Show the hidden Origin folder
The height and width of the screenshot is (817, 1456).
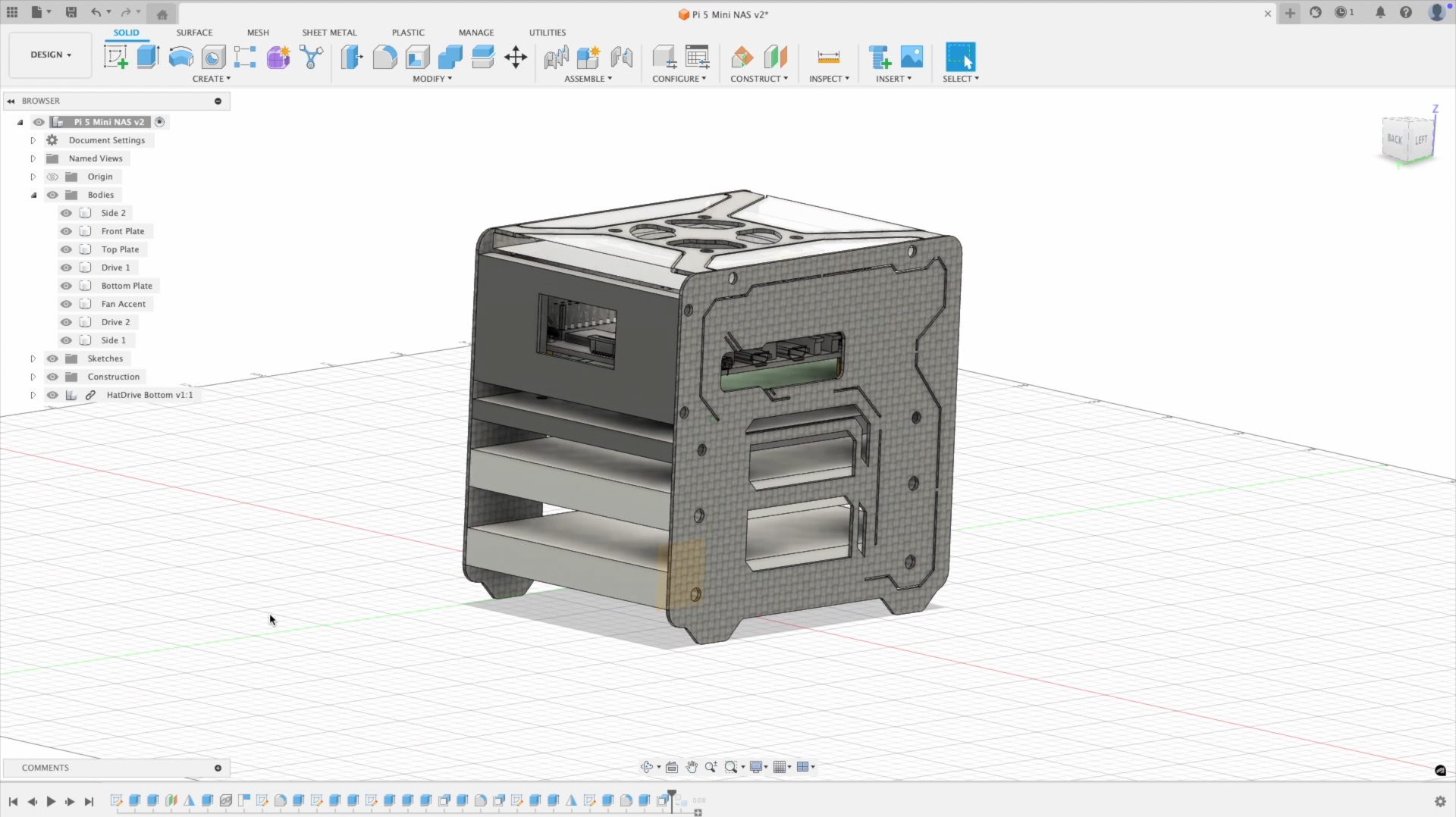[x=52, y=177]
